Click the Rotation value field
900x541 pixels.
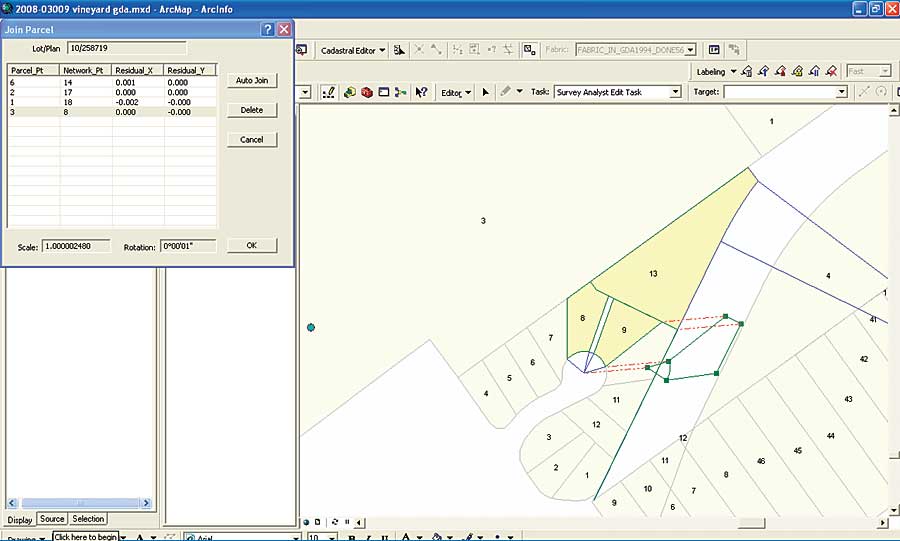pos(188,246)
